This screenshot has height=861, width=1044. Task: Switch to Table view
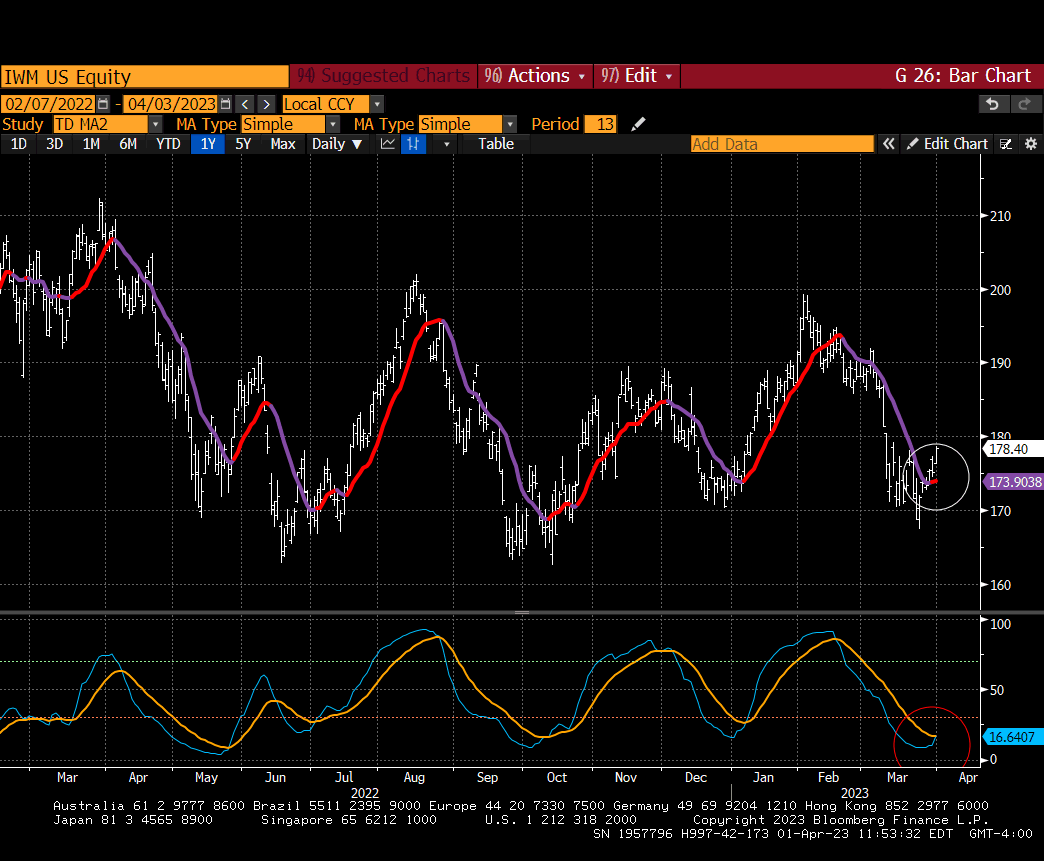(x=496, y=144)
